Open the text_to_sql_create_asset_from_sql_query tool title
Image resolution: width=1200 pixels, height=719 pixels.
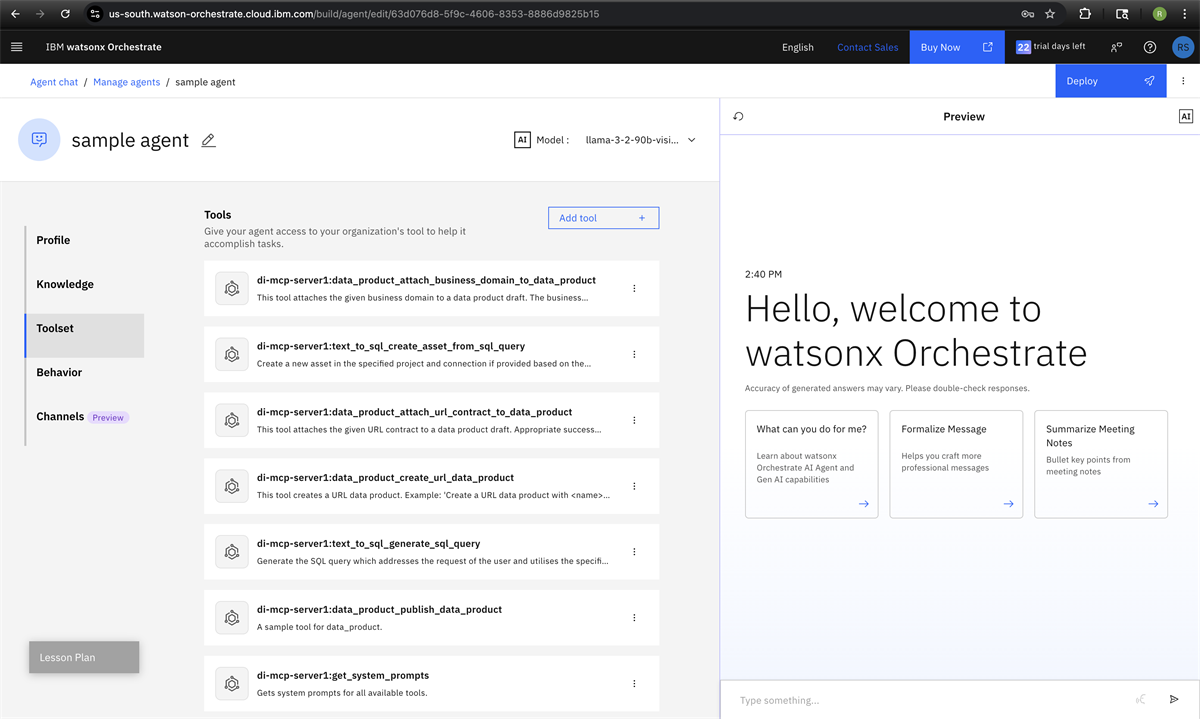pos(391,346)
